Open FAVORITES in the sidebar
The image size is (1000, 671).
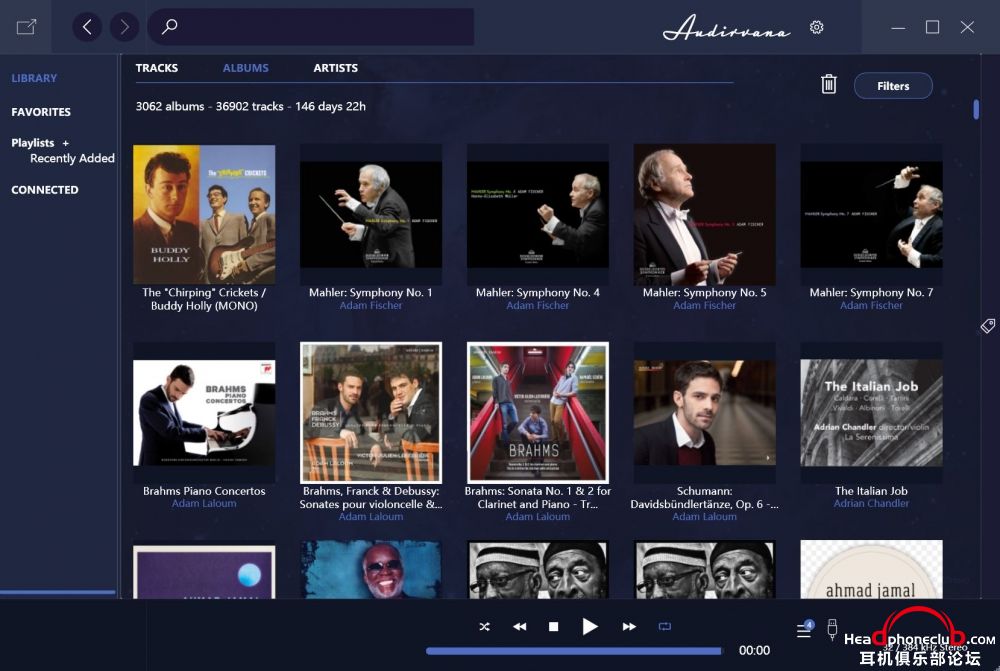41,112
